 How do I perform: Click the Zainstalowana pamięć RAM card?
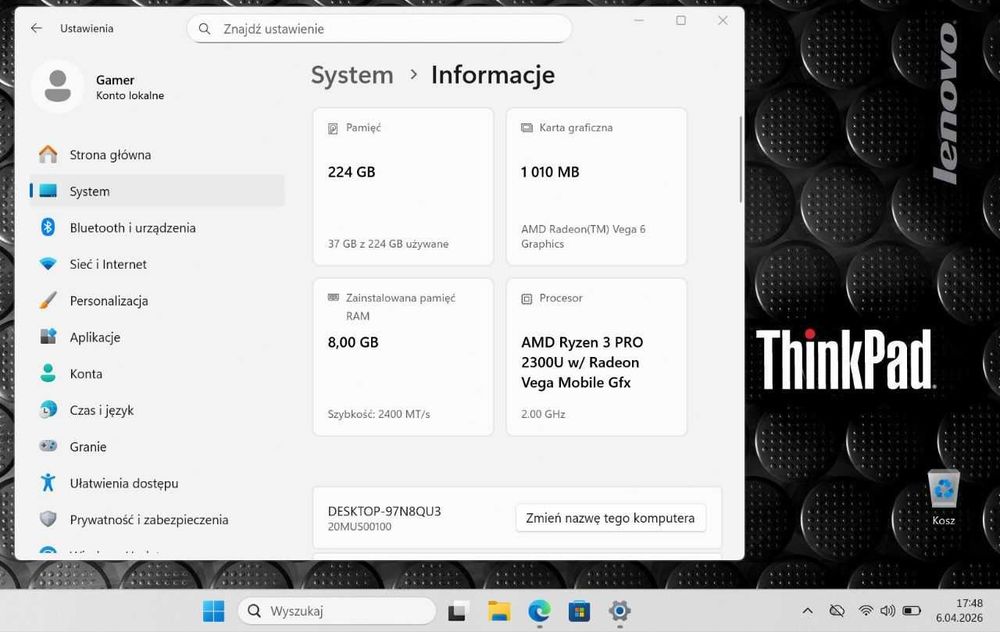(403, 357)
